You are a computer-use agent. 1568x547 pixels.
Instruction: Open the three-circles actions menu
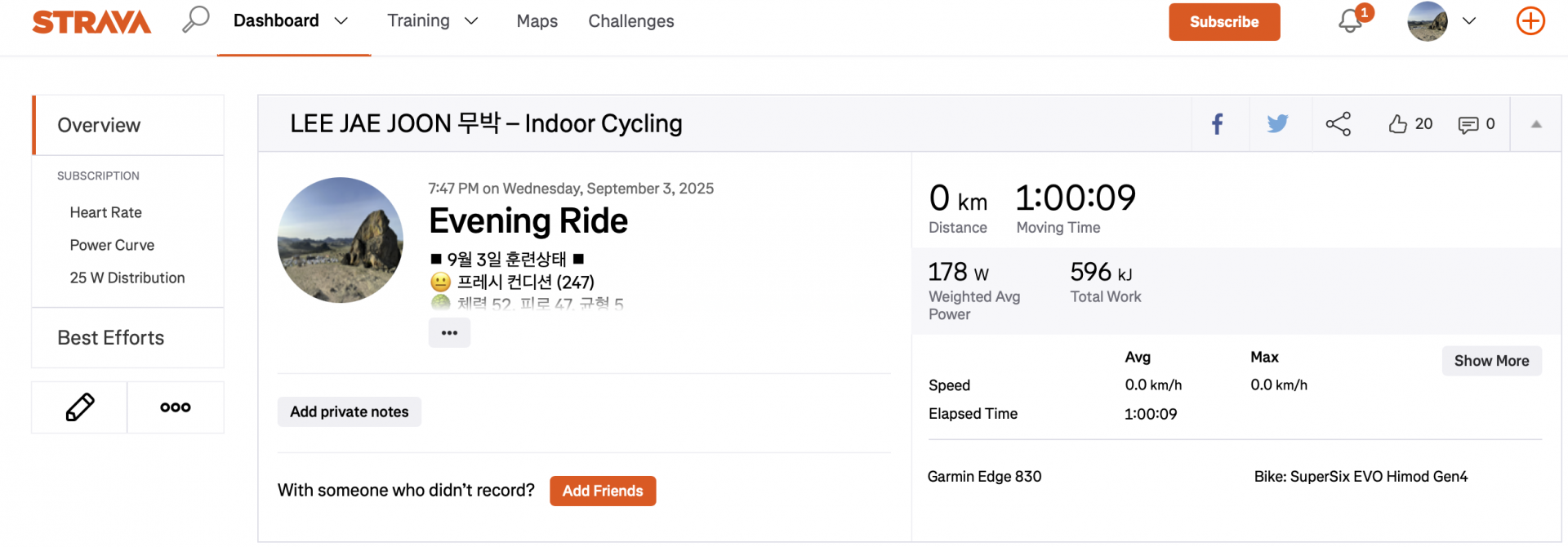tap(176, 407)
